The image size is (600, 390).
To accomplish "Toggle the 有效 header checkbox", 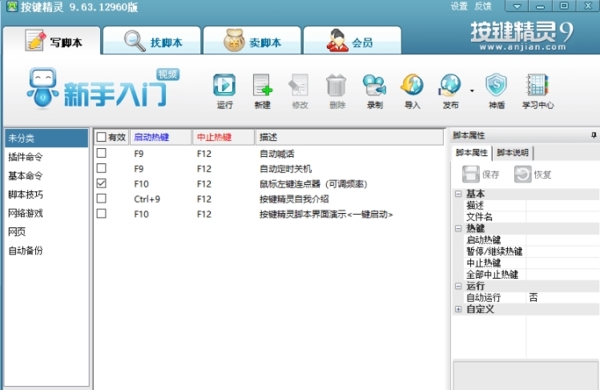I will pyautogui.click(x=101, y=137).
